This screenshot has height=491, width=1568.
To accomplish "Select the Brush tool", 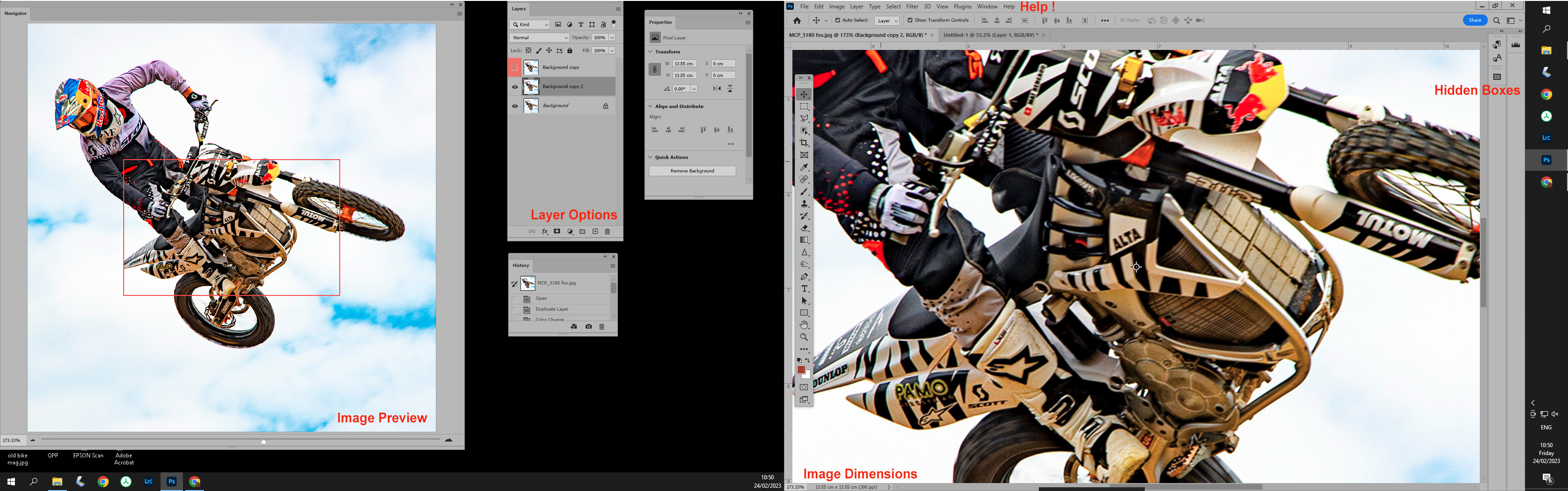I will [x=804, y=192].
